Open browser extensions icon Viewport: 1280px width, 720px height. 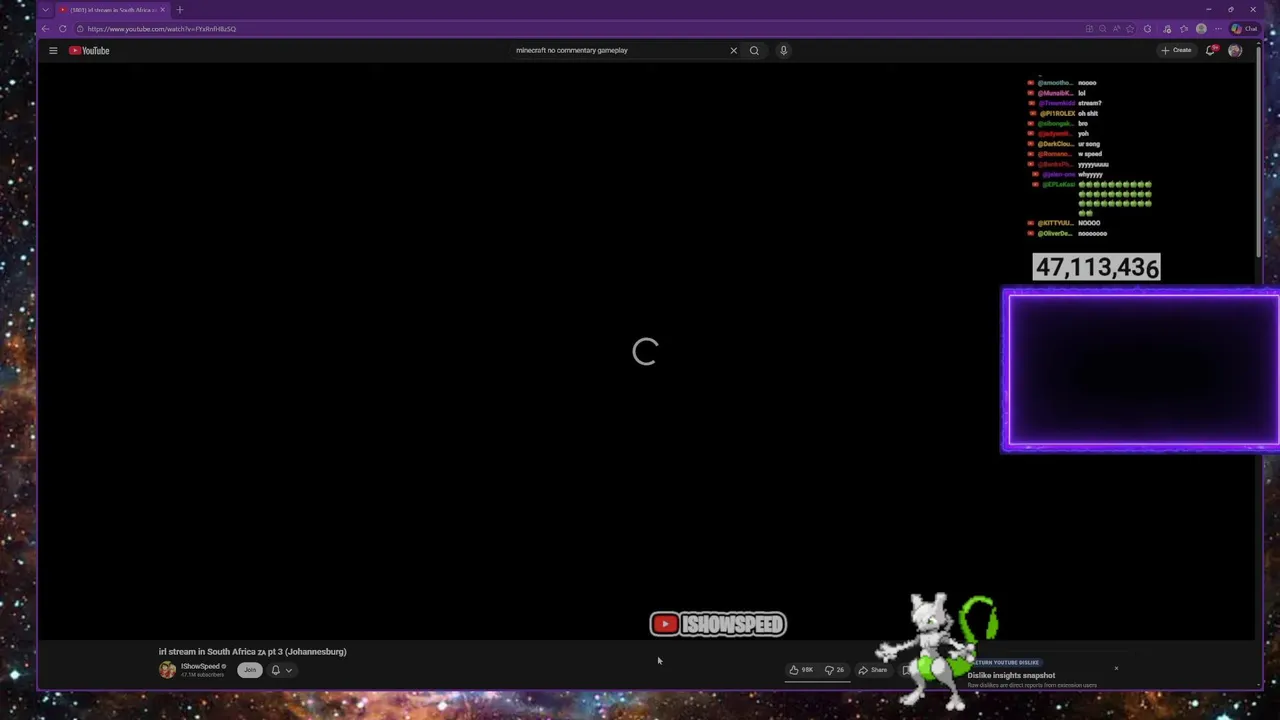1148,29
